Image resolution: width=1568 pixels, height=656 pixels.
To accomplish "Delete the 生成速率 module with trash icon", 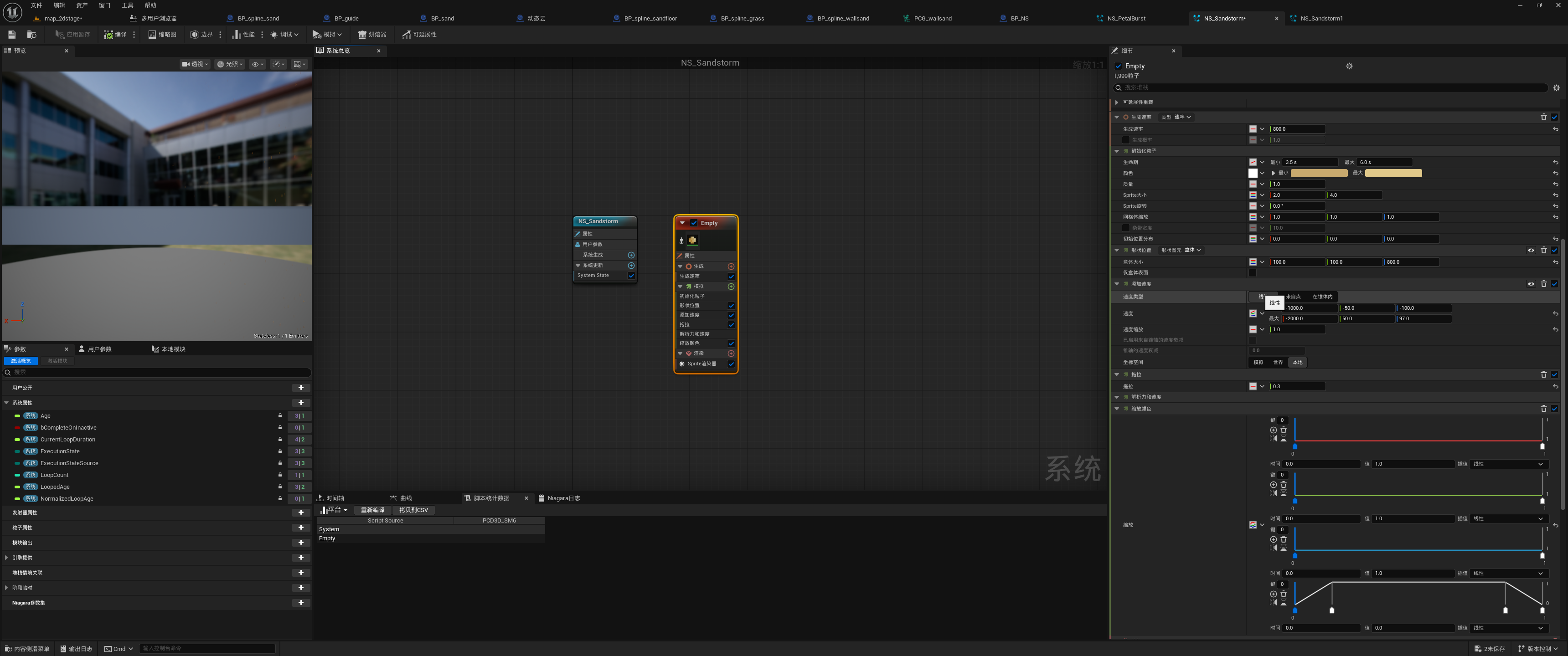I will 1543,117.
